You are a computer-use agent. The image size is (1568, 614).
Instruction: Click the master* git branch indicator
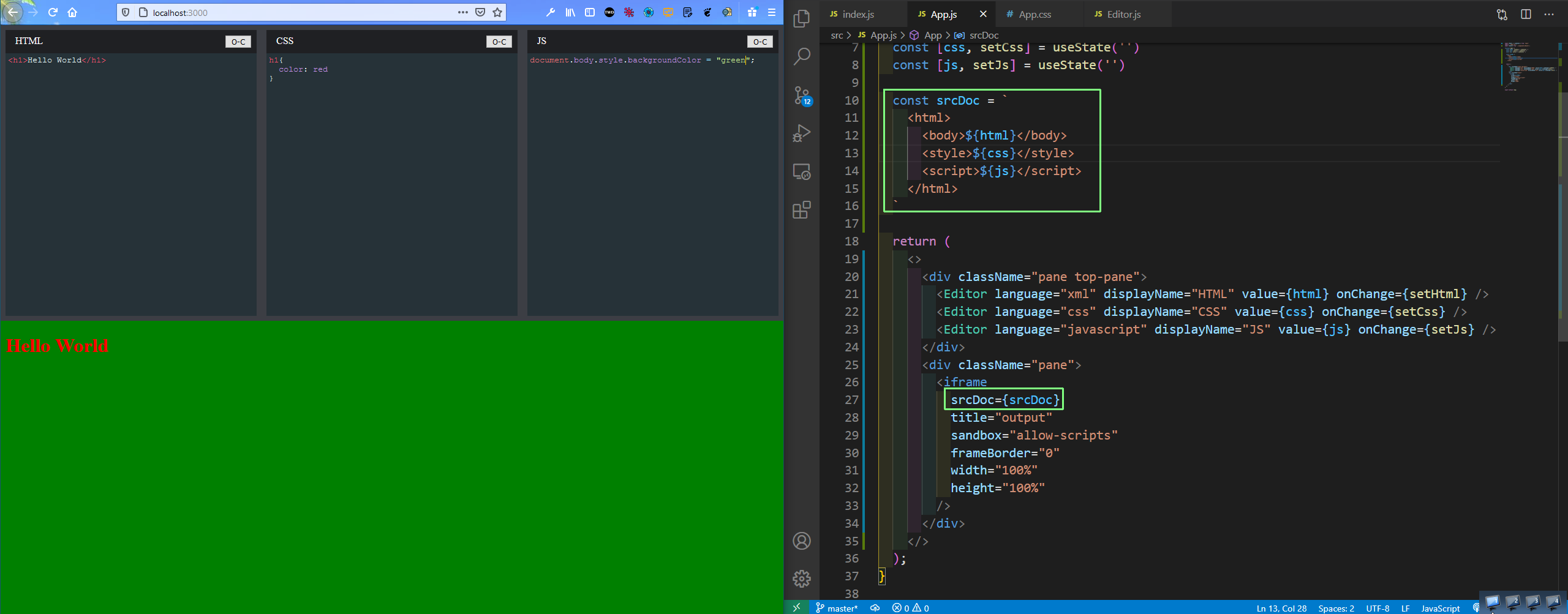tap(837, 607)
